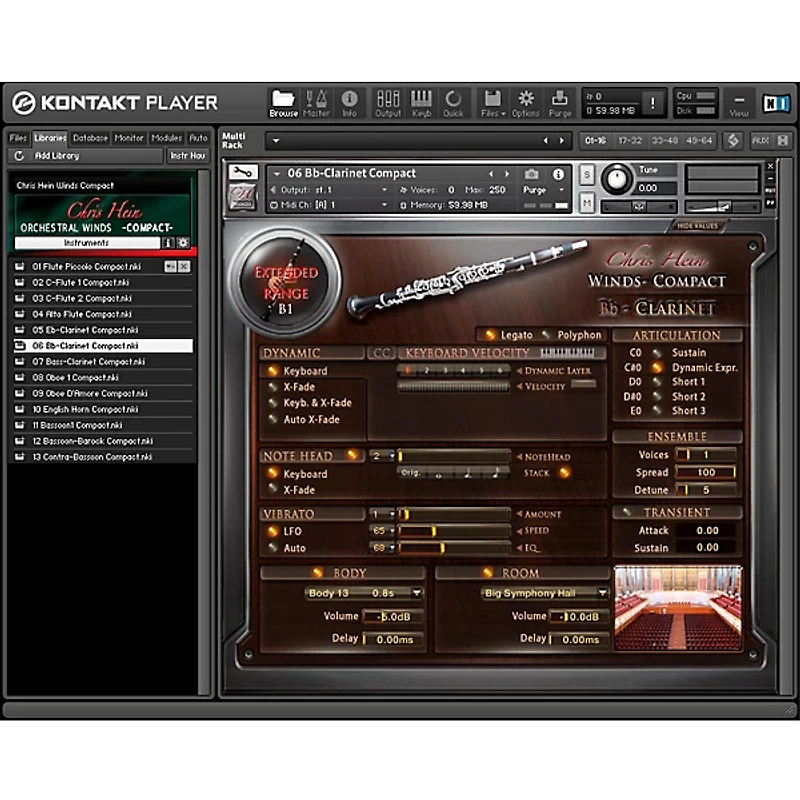The image size is (800, 800).
Task: Click the rack resize icon beside AUX
Action: (783, 141)
